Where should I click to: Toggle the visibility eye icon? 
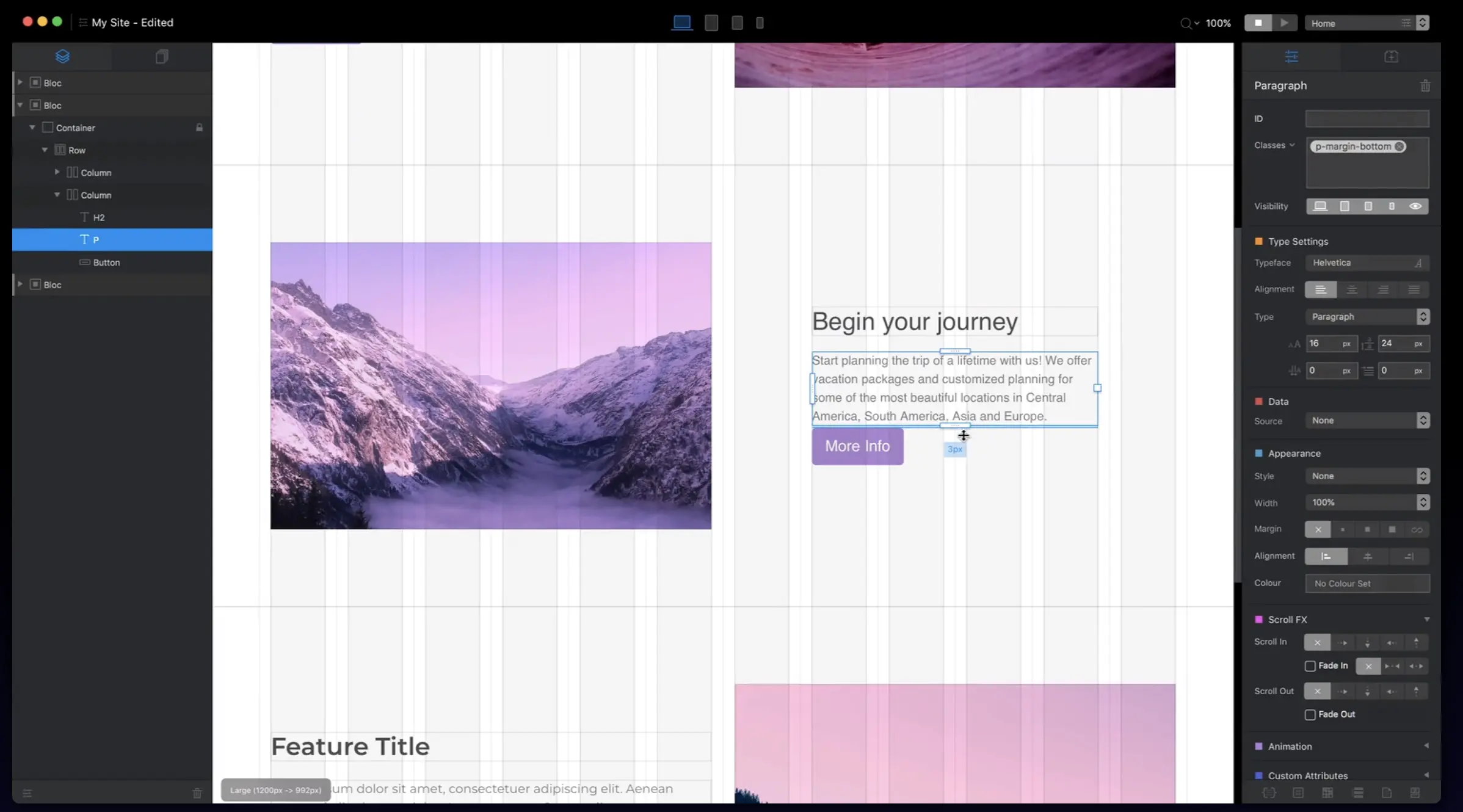(x=1415, y=206)
